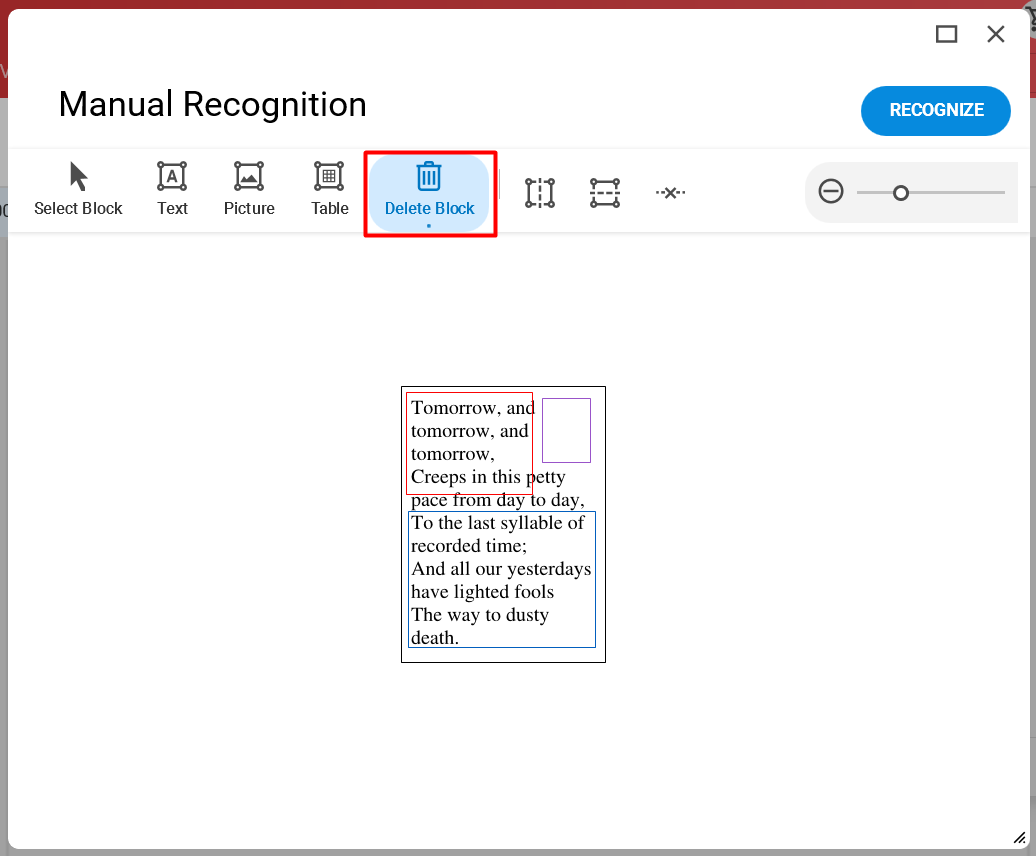Click the resize grip at dialog corner
This screenshot has width=1036, height=856.
pos(1019,838)
